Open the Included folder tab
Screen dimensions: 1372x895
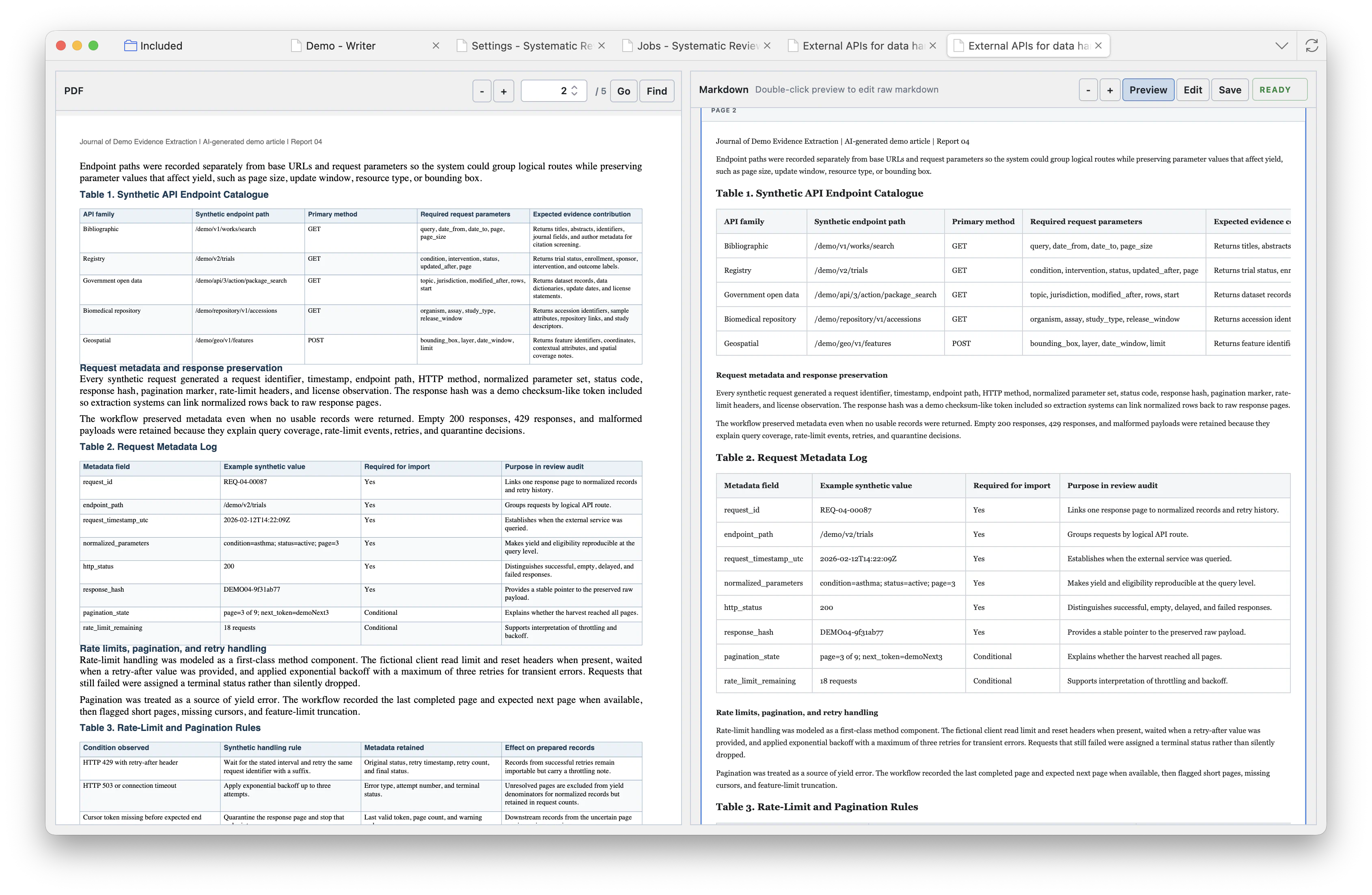153,45
